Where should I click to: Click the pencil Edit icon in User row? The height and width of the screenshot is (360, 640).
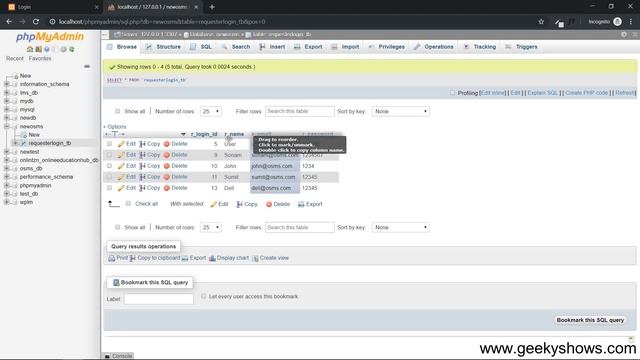pyautogui.click(x=121, y=144)
